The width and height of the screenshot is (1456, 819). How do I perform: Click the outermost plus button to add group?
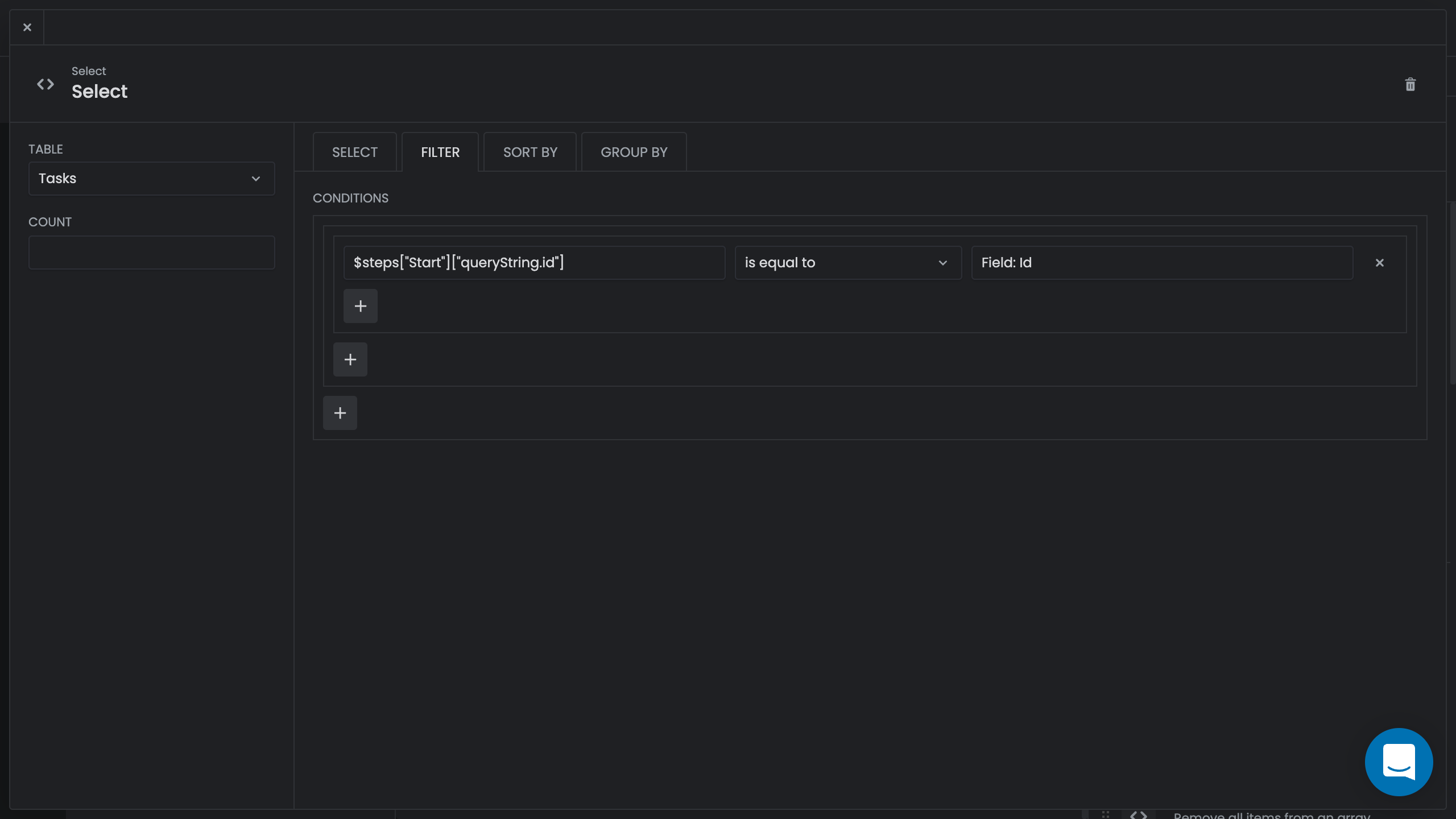coord(340,413)
